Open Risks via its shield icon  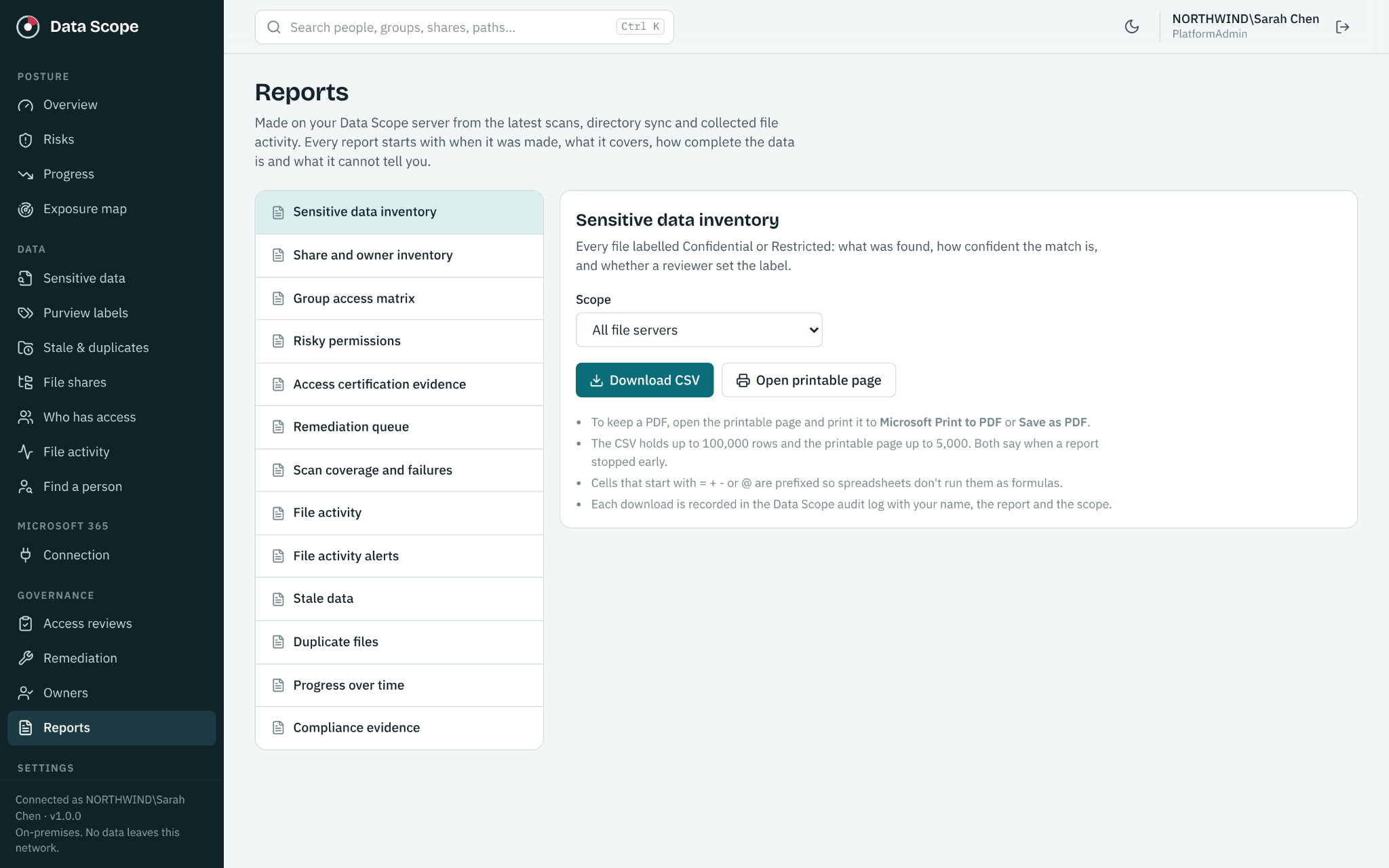(x=26, y=140)
